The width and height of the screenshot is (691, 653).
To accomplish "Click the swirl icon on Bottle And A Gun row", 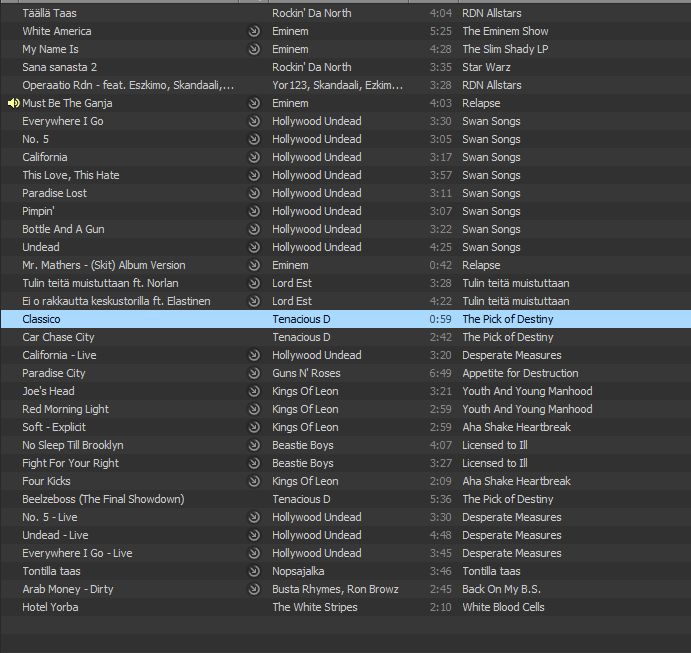I will pyautogui.click(x=254, y=229).
